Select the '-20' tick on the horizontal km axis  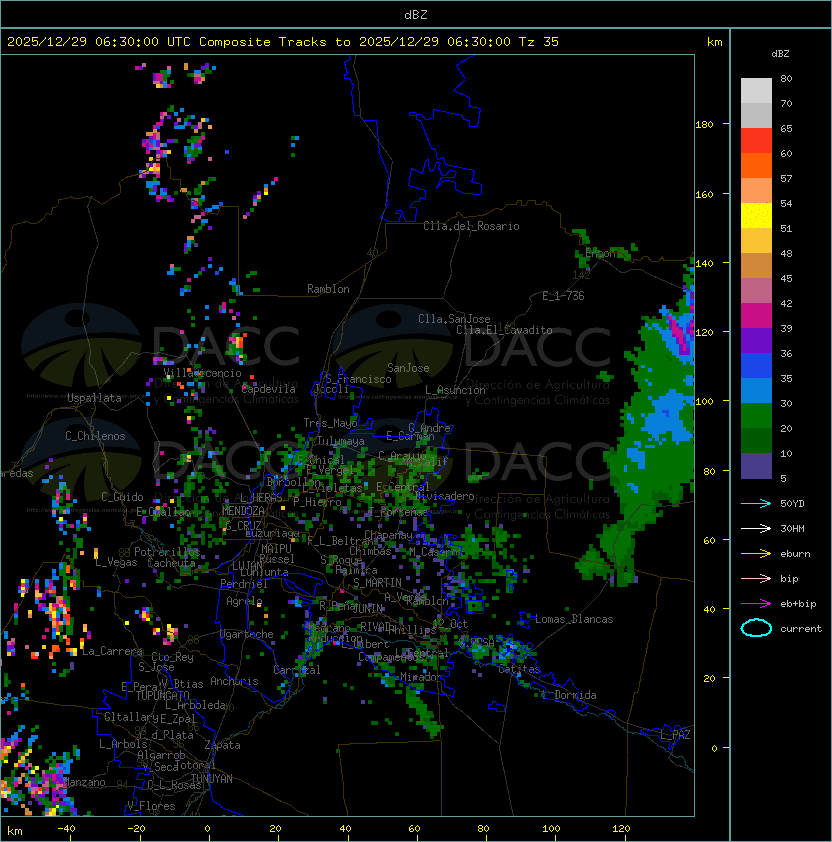click(x=136, y=829)
